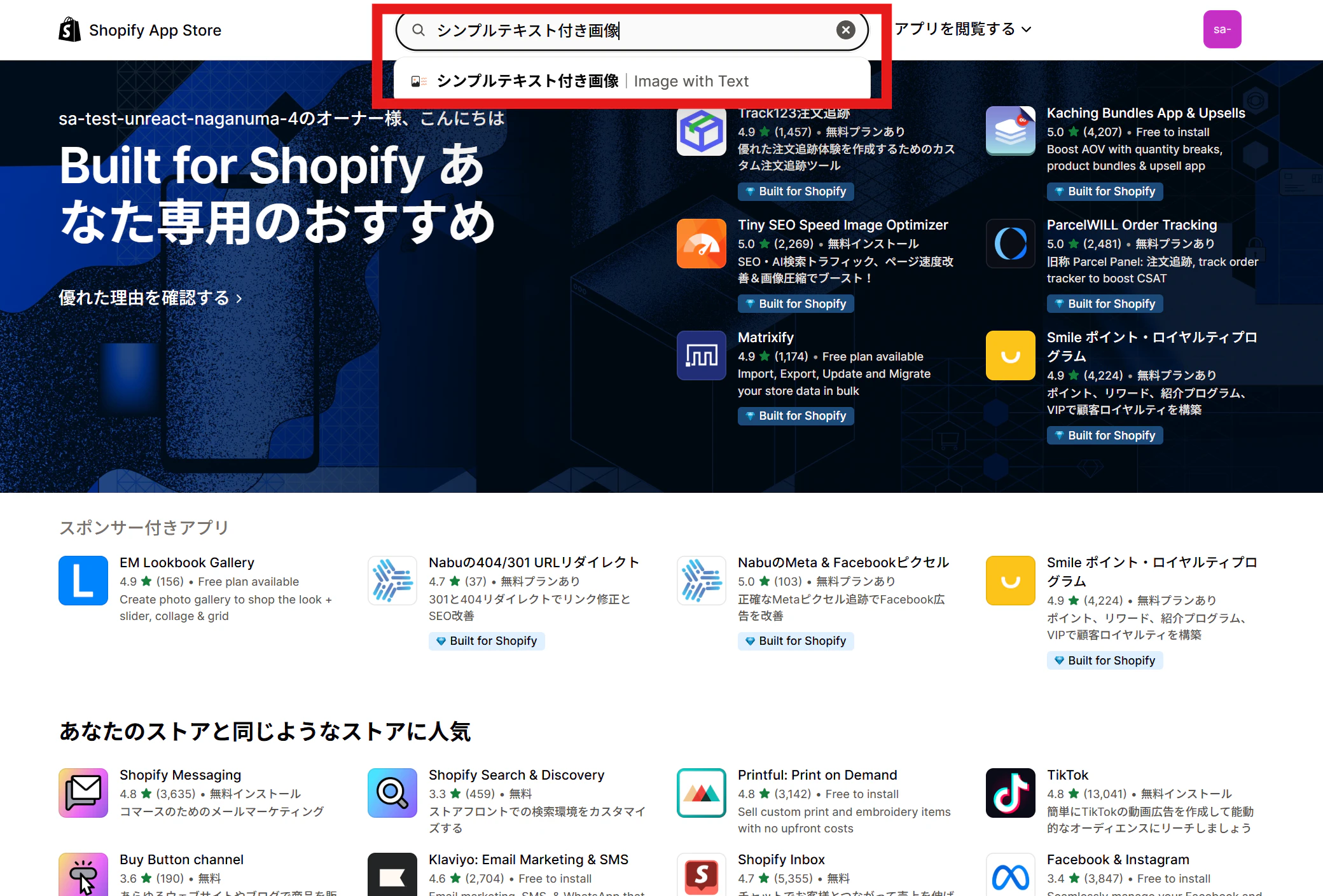Select the Image with Text search suggestion
This screenshot has height=896, width=1323.
point(632,81)
